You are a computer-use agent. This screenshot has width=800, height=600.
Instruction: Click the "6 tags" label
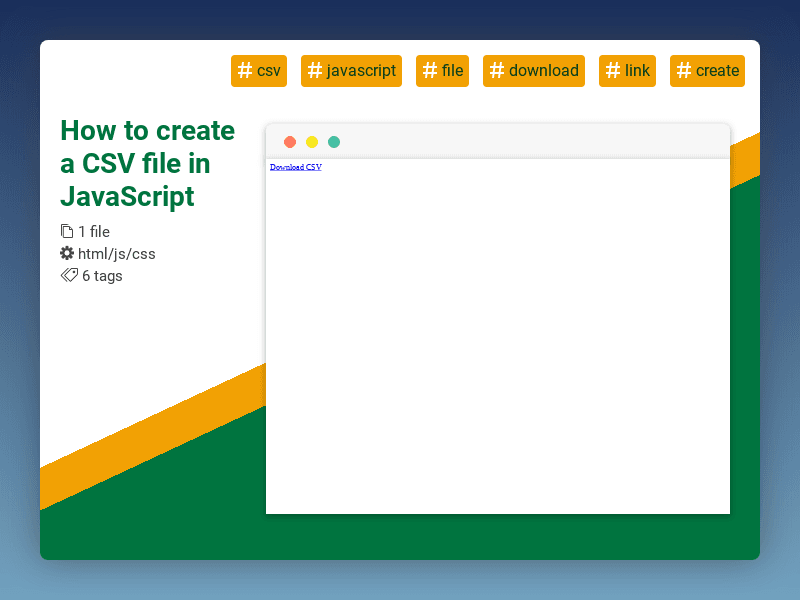point(100,275)
